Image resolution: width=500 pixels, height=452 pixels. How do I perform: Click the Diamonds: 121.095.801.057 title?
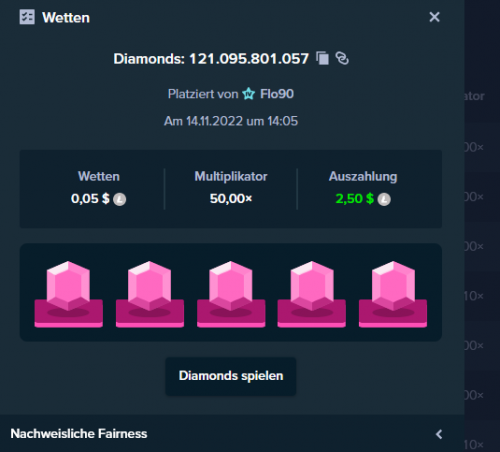[x=211, y=59]
